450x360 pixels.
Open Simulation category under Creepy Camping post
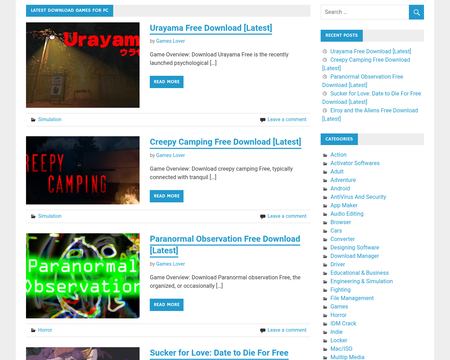coord(50,216)
